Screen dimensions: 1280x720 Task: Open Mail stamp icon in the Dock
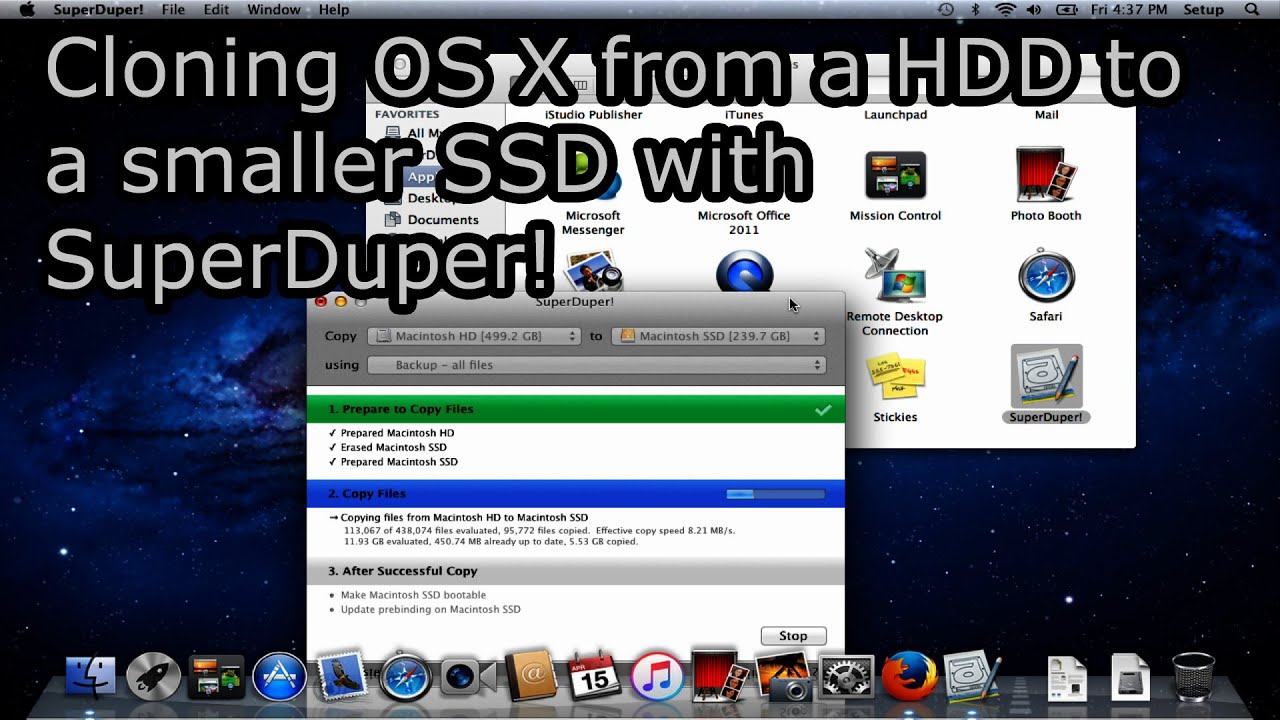tap(343, 675)
